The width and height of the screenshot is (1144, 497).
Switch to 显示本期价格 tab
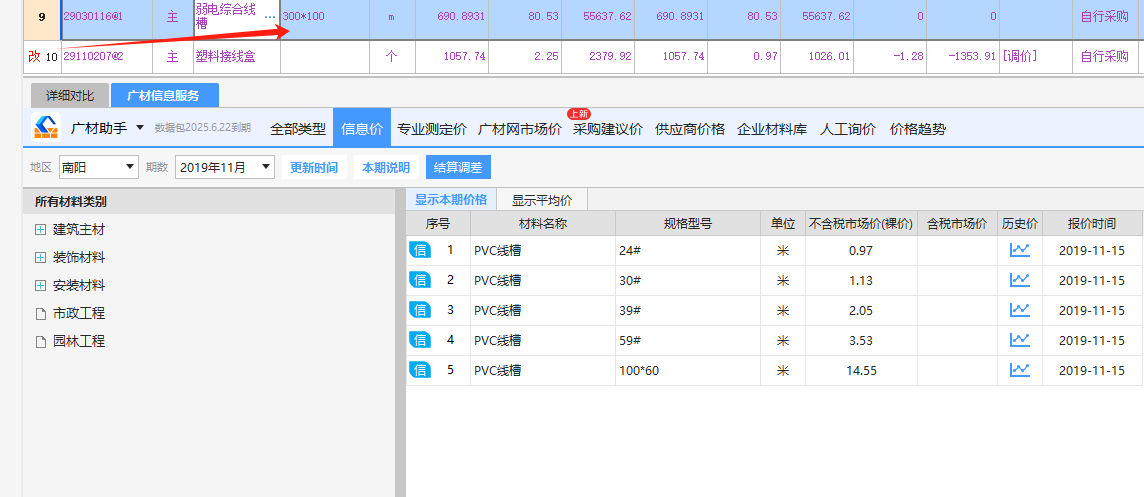click(x=451, y=199)
